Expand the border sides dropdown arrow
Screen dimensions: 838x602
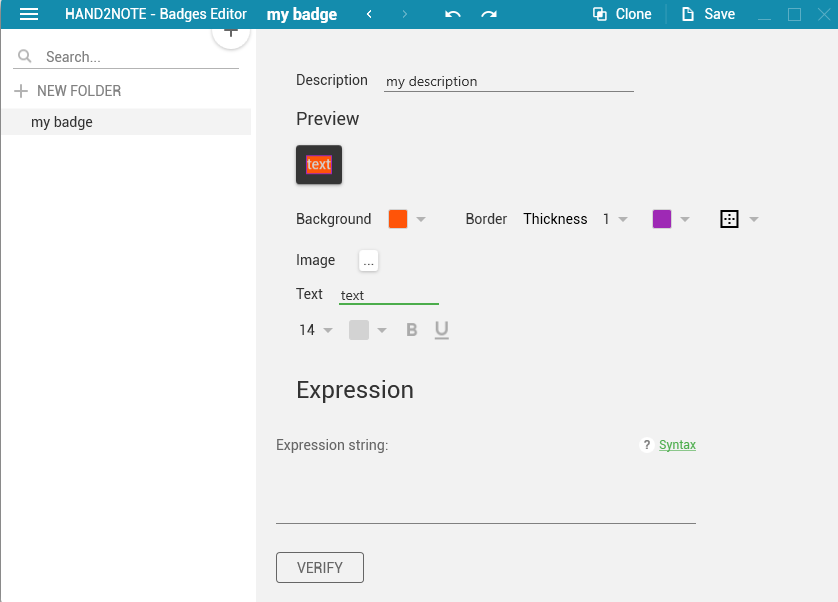[754, 219]
